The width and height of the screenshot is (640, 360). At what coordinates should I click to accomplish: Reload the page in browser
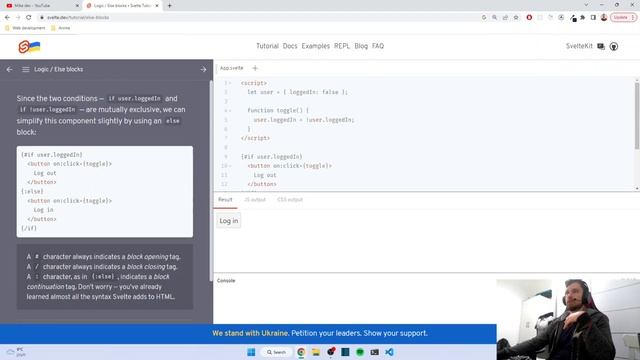[29, 18]
